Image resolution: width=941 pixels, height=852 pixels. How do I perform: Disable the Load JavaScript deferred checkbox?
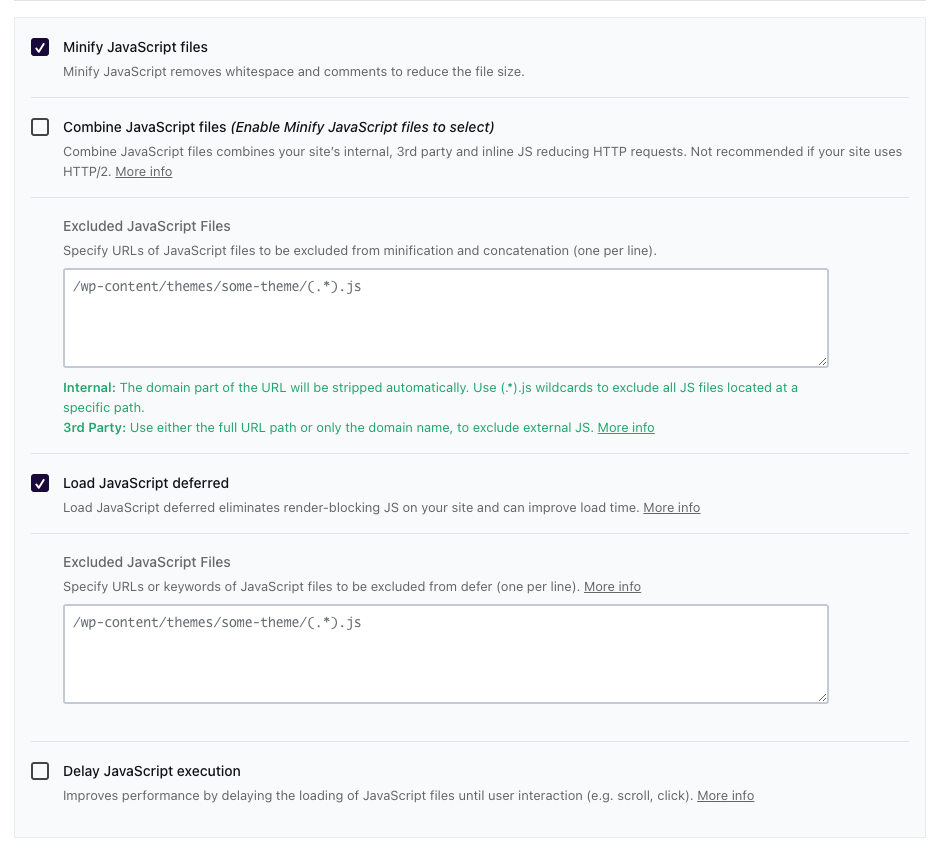click(x=40, y=483)
